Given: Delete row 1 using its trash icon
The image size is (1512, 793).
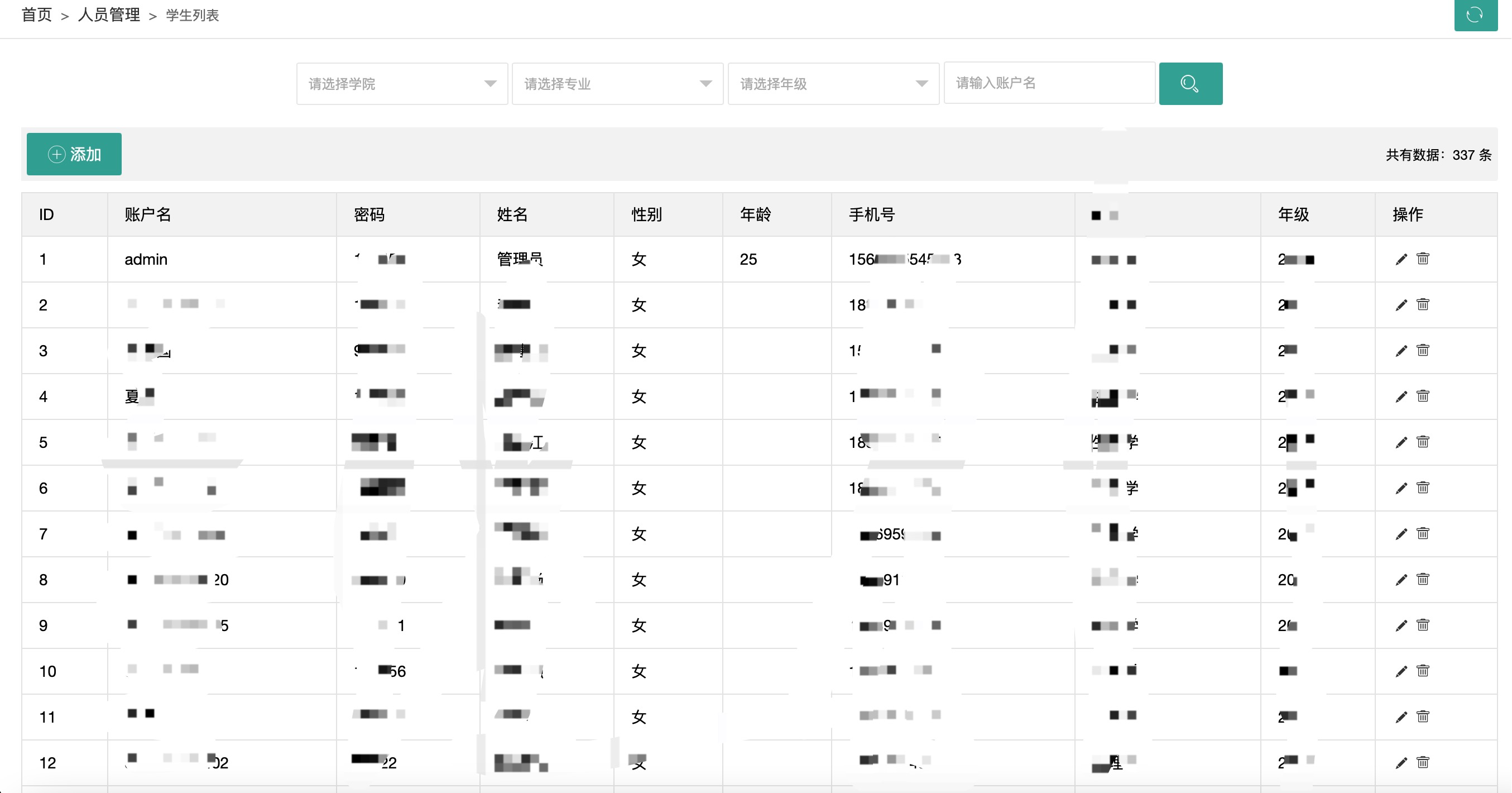Looking at the screenshot, I should pyautogui.click(x=1423, y=259).
